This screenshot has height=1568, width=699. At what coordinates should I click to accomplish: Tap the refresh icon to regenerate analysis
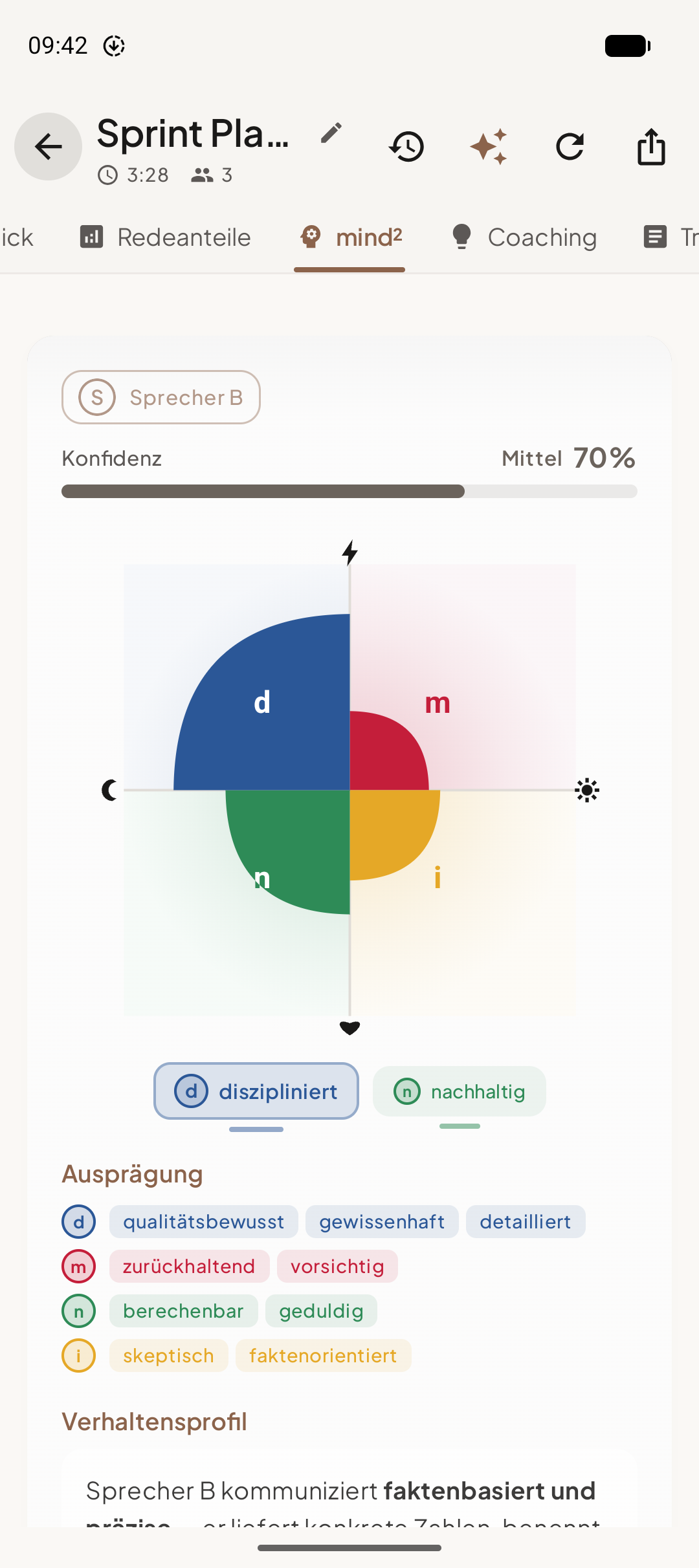570,147
